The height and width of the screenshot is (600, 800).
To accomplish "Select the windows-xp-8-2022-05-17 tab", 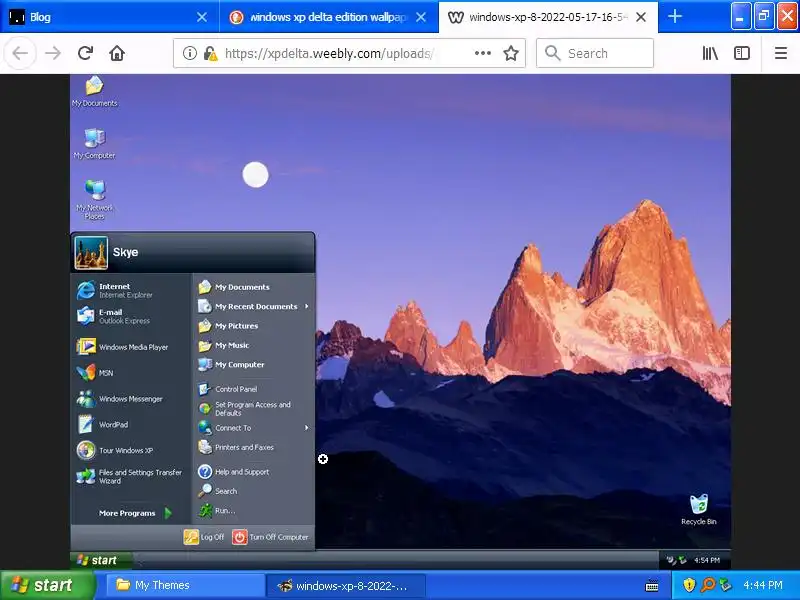I will click(x=548, y=17).
